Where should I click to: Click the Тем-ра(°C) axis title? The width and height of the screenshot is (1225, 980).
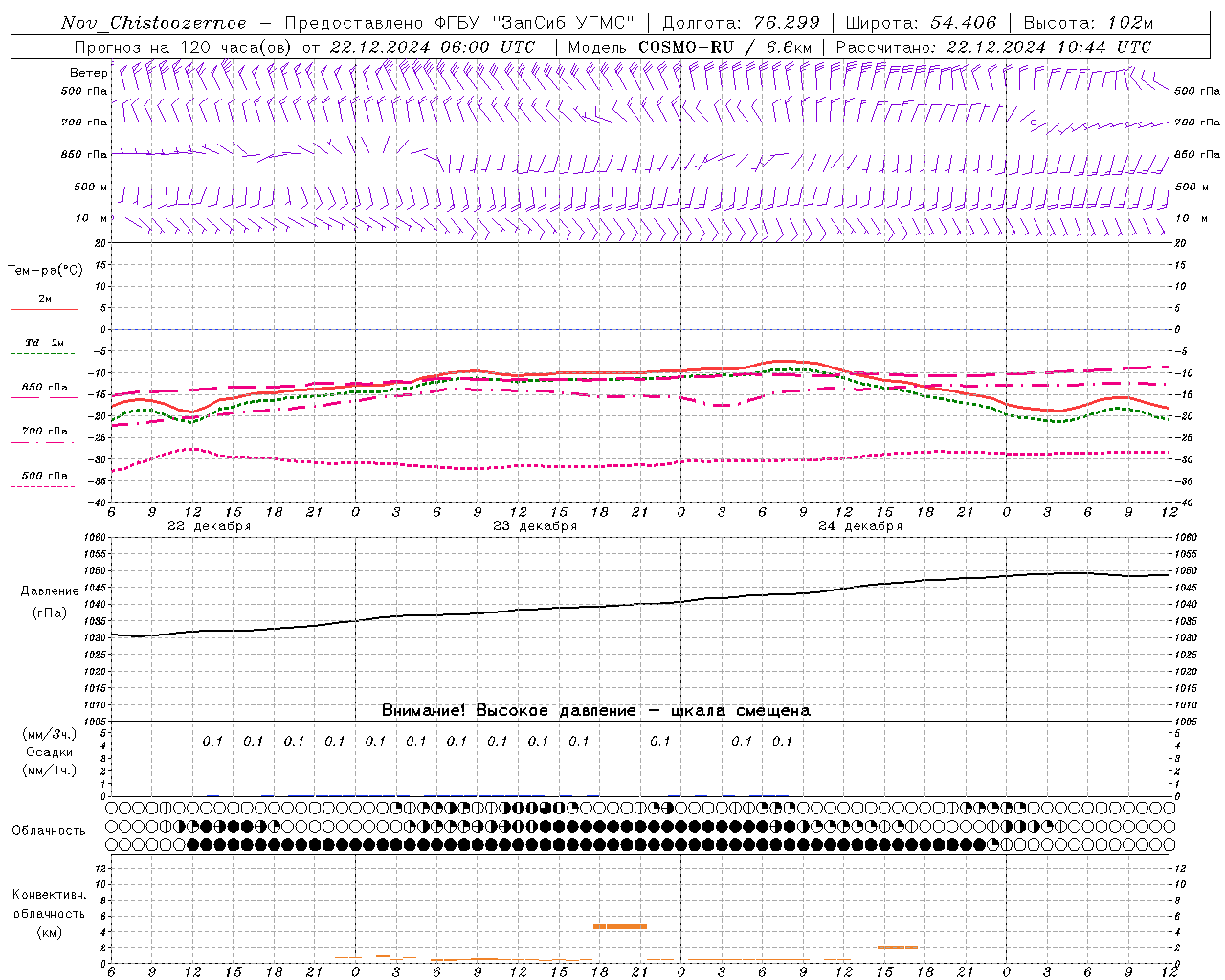click(x=45, y=271)
